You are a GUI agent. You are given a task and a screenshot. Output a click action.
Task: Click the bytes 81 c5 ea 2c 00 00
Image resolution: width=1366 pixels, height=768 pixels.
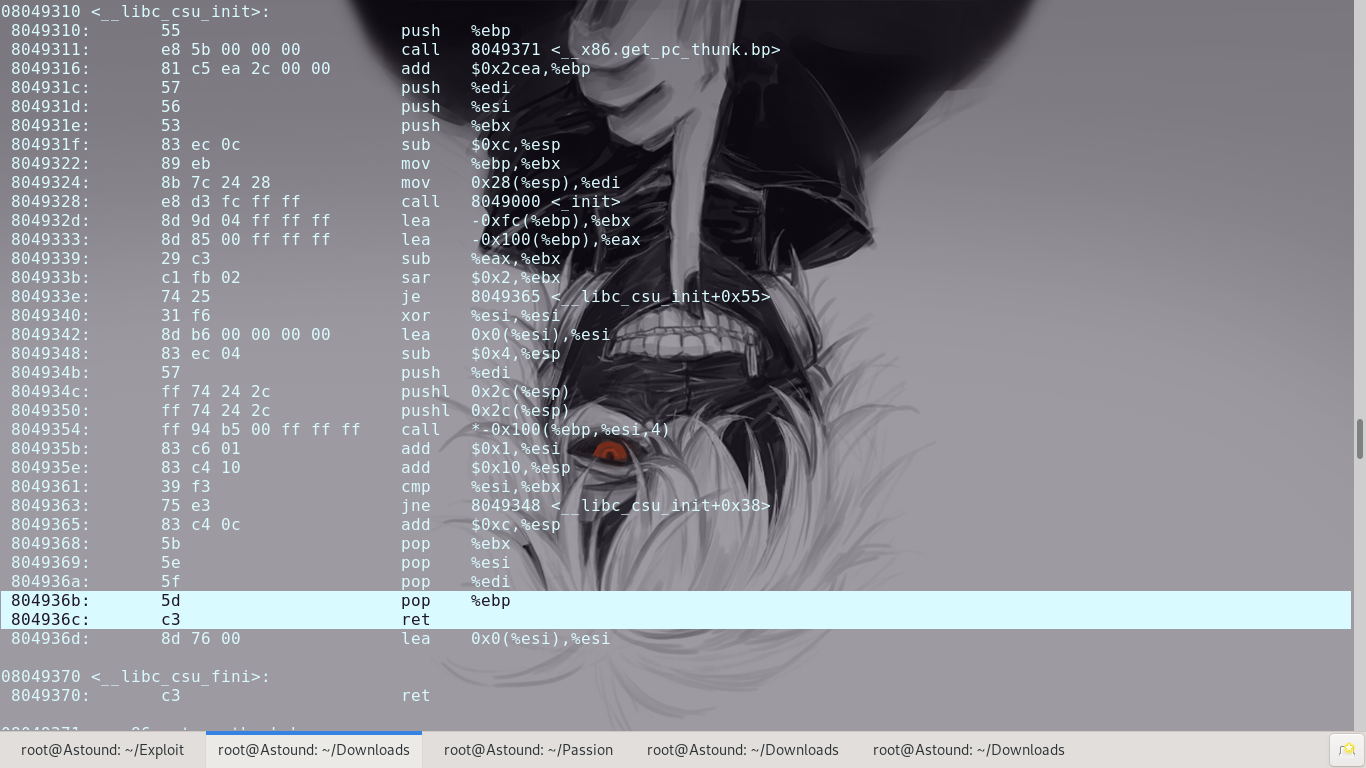[245, 69]
